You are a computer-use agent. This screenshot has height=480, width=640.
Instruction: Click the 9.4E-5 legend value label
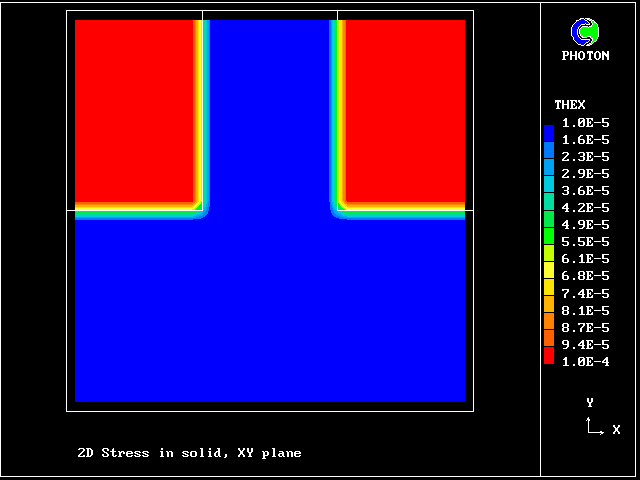pyautogui.click(x=585, y=345)
